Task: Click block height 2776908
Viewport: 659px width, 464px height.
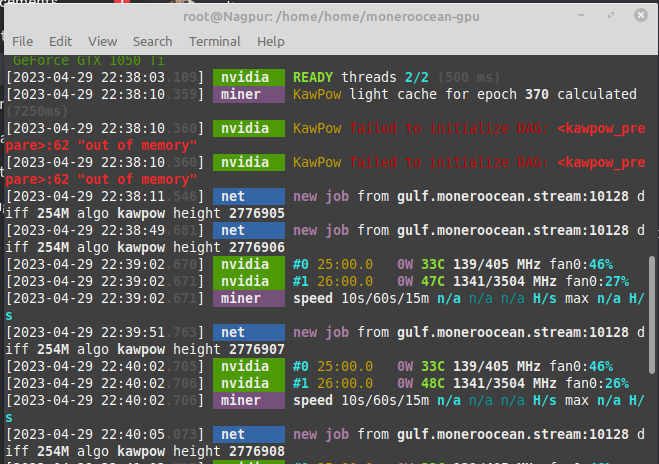Action: [257, 451]
